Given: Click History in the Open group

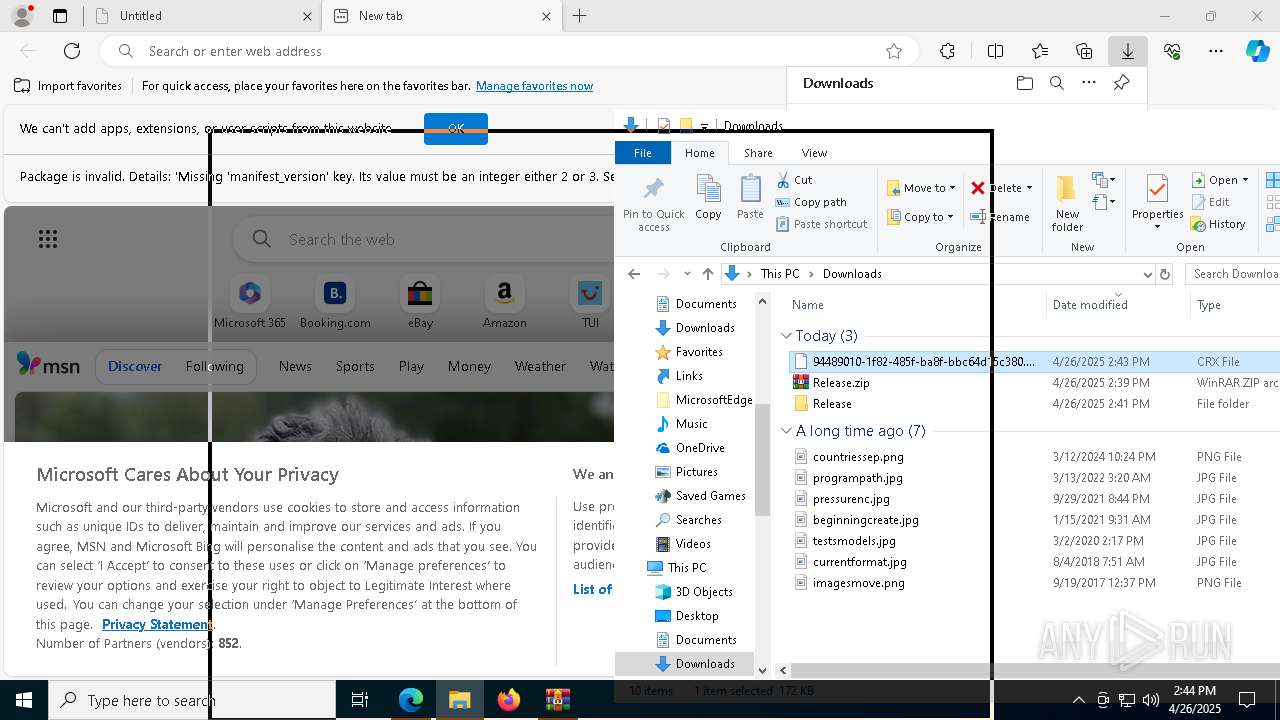Looking at the screenshot, I should pos(1218,224).
